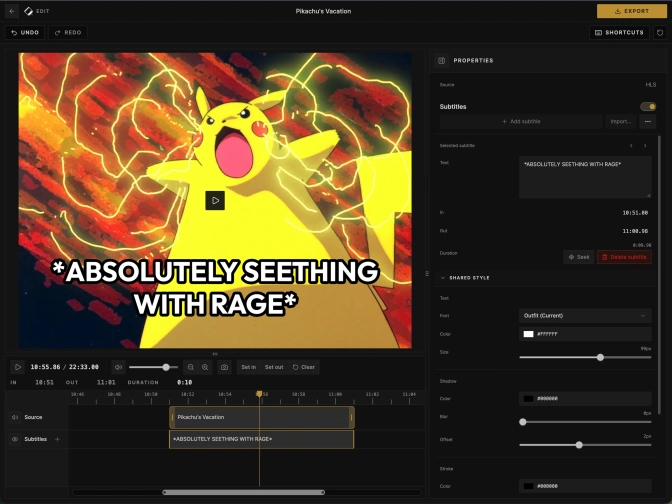Viewport: 672px width, 504px height.
Task: Mute audio with the speaker icon
Action: (118, 367)
